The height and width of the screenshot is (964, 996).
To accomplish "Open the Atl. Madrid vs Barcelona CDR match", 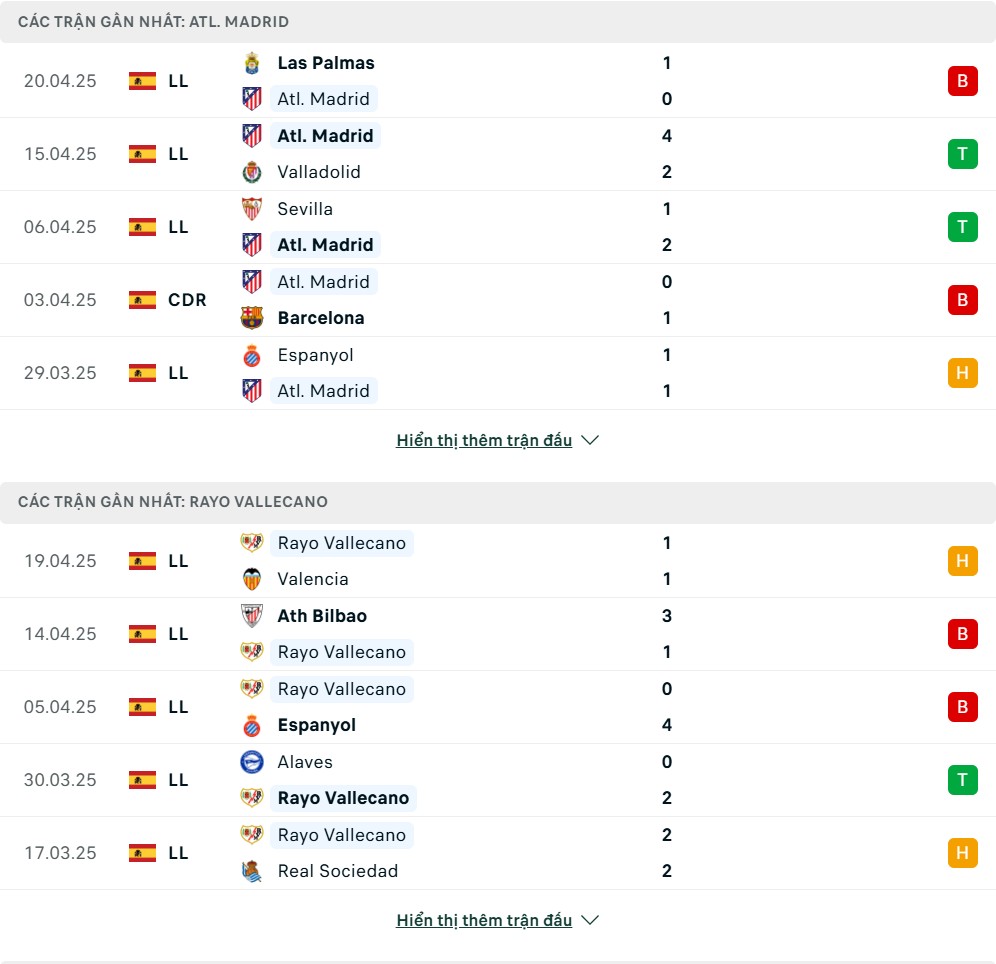I will (498, 300).
